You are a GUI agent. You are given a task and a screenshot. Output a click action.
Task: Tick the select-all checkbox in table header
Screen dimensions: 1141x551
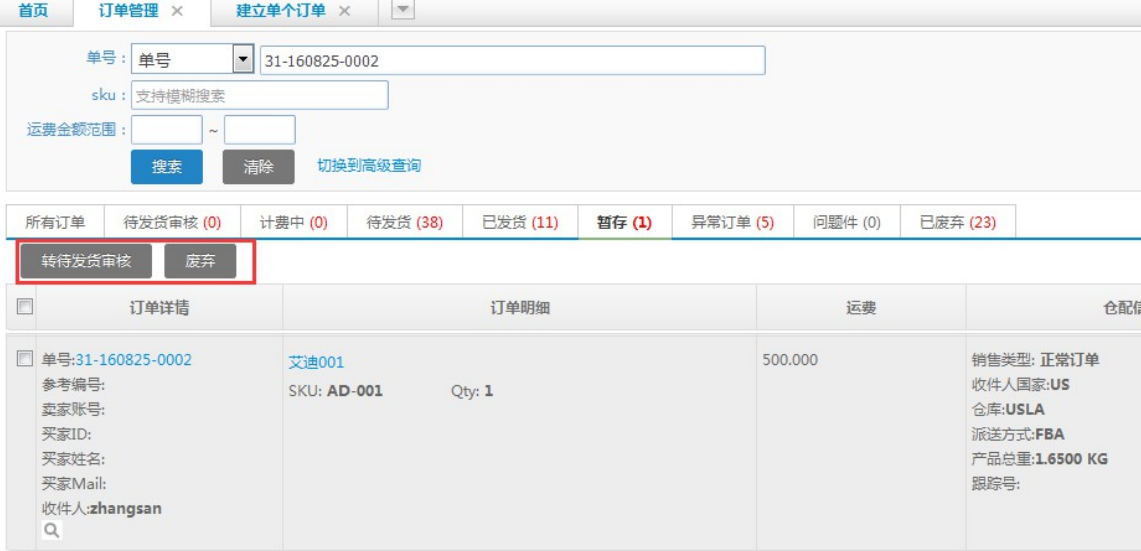click(x=21, y=307)
